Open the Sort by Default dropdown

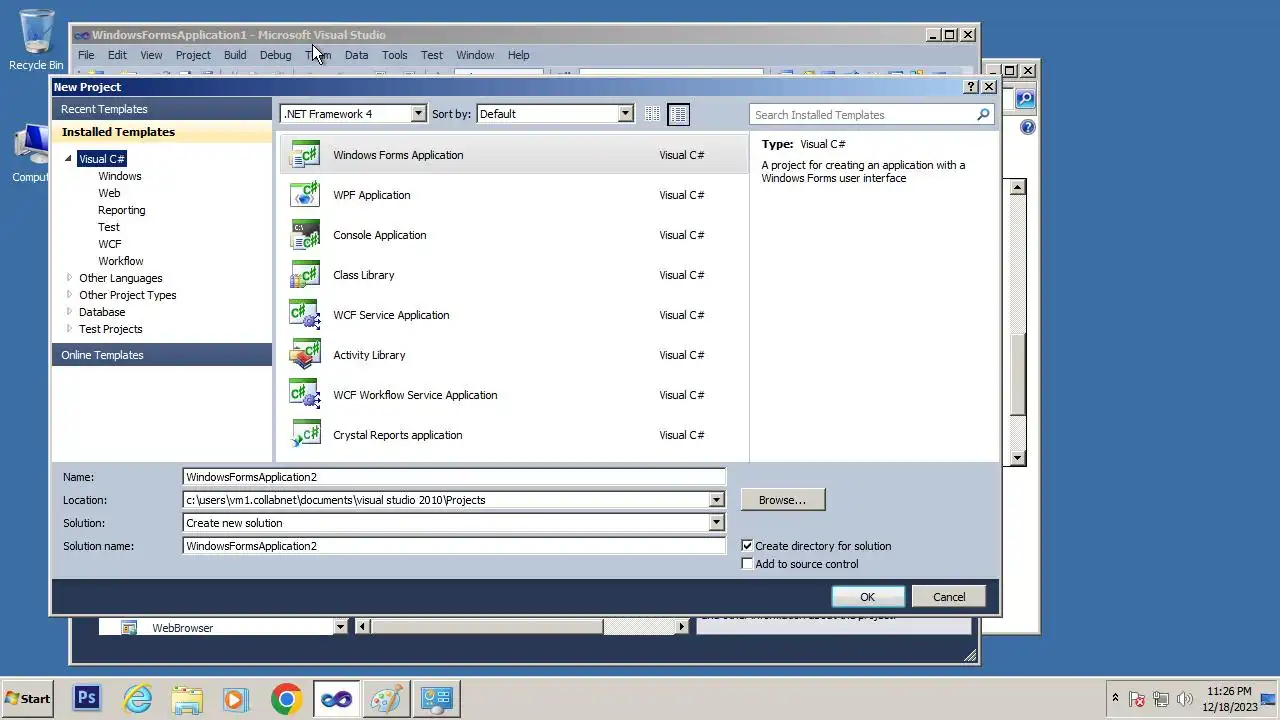point(625,114)
